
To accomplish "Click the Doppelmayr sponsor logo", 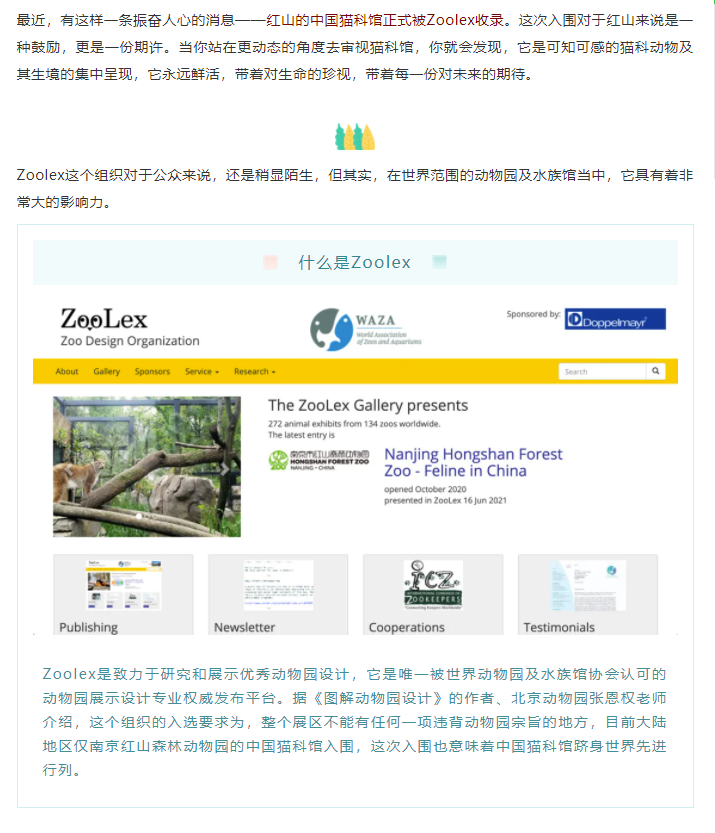I will [615, 319].
